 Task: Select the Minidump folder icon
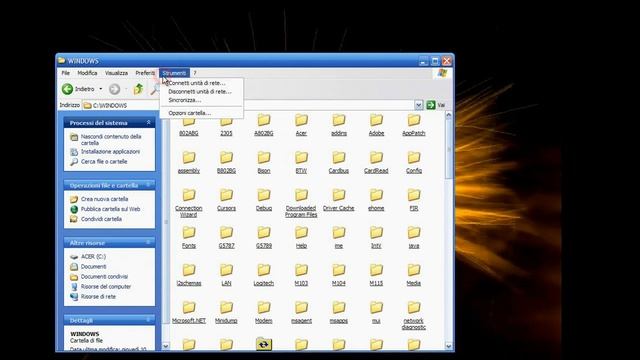[x=226, y=307]
